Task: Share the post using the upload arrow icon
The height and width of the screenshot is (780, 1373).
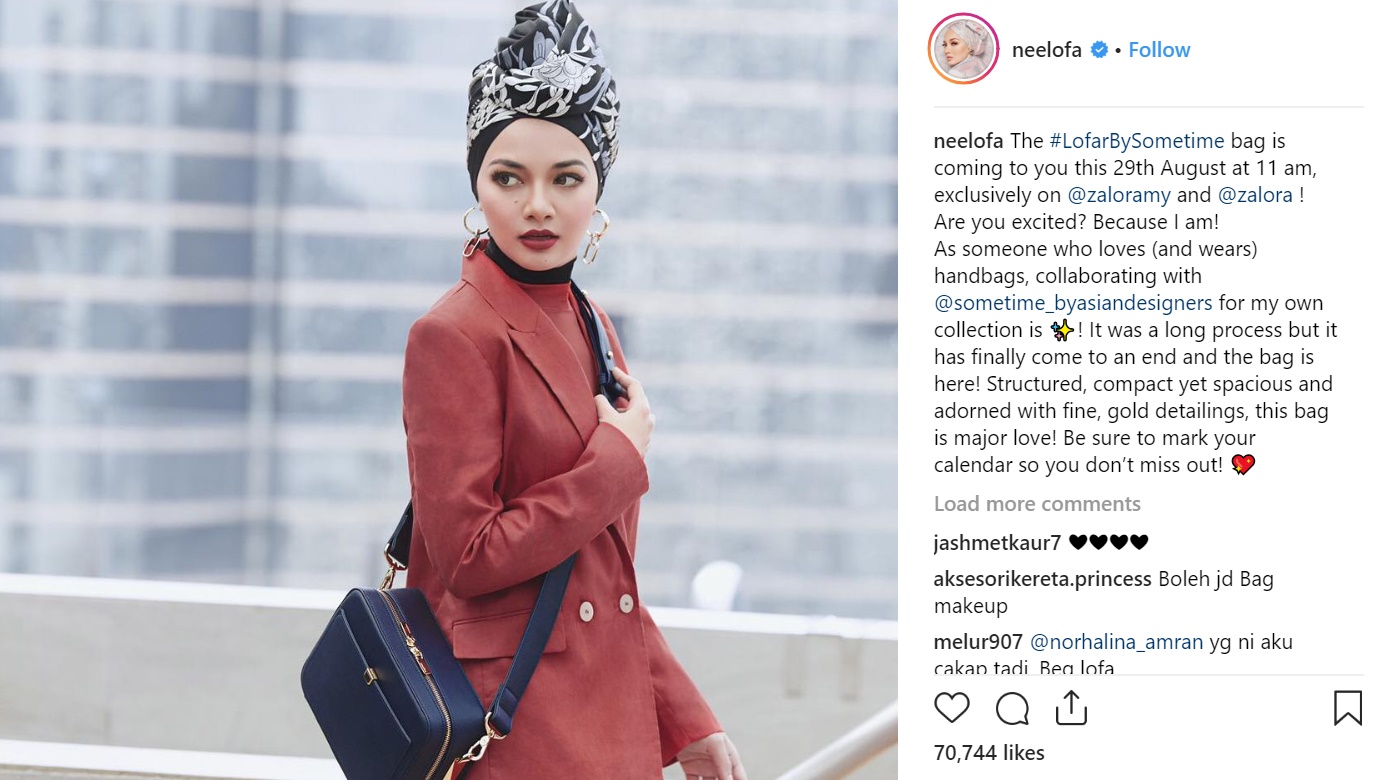Action: pos(1071,707)
